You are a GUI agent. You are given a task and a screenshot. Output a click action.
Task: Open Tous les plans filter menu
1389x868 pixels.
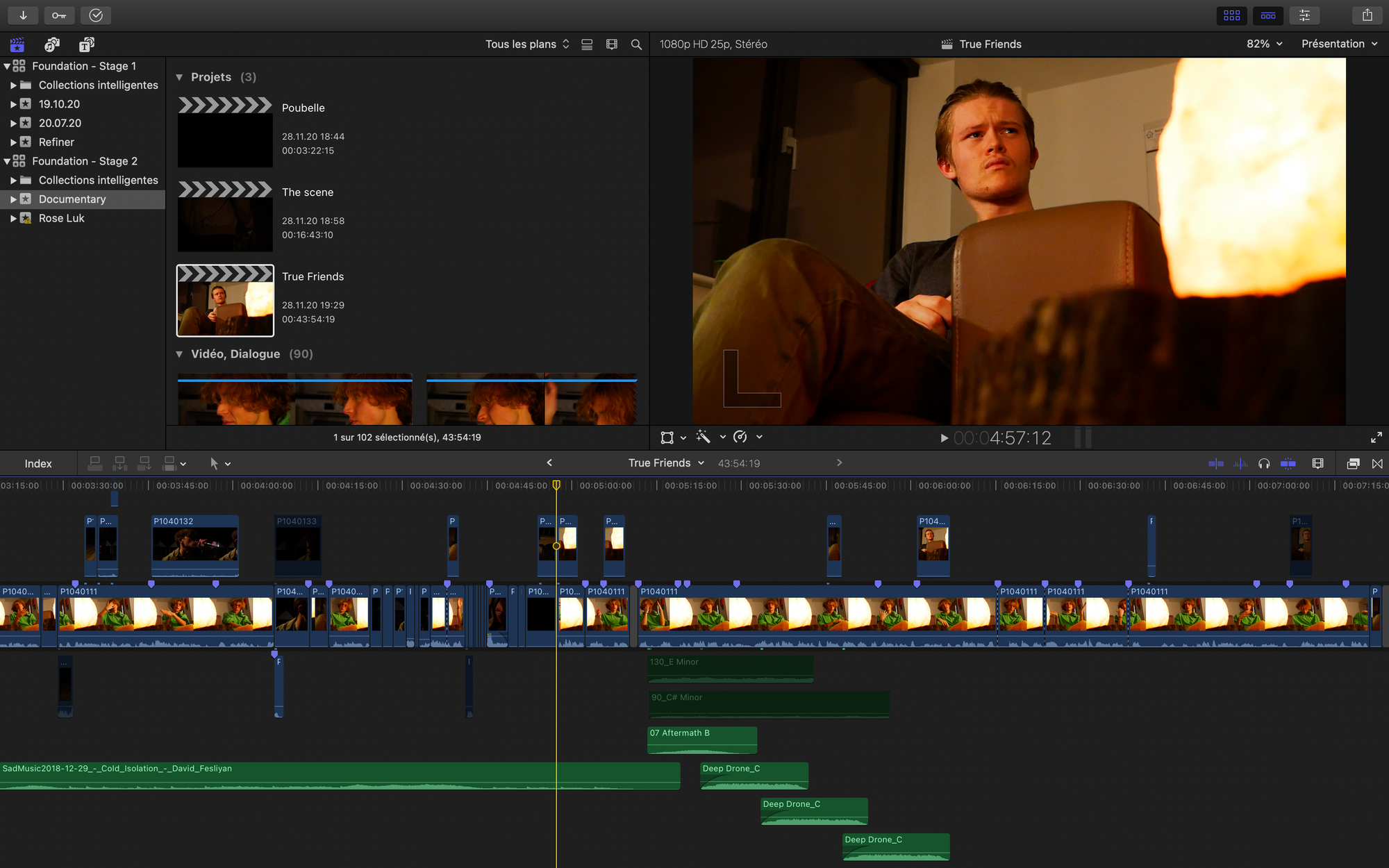pyautogui.click(x=527, y=44)
